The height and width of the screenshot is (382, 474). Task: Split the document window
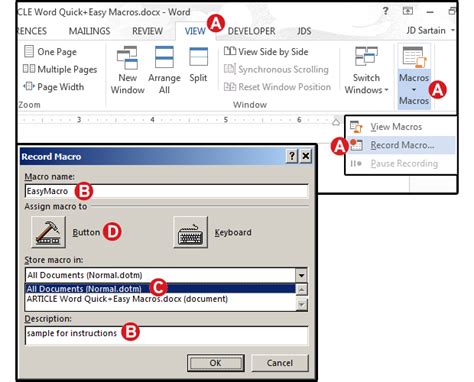point(198,64)
